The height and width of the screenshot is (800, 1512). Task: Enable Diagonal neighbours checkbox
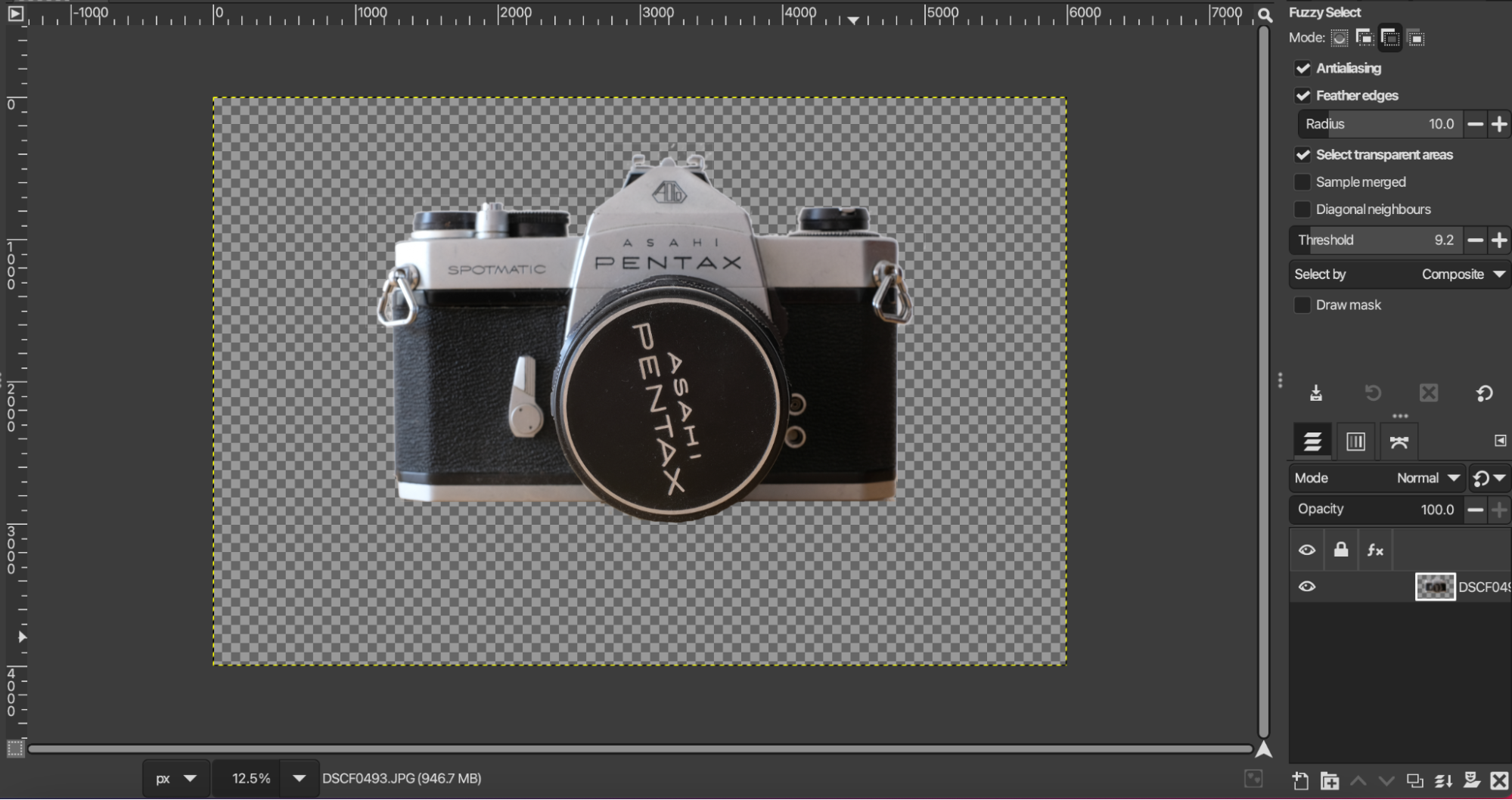tap(1302, 209)
